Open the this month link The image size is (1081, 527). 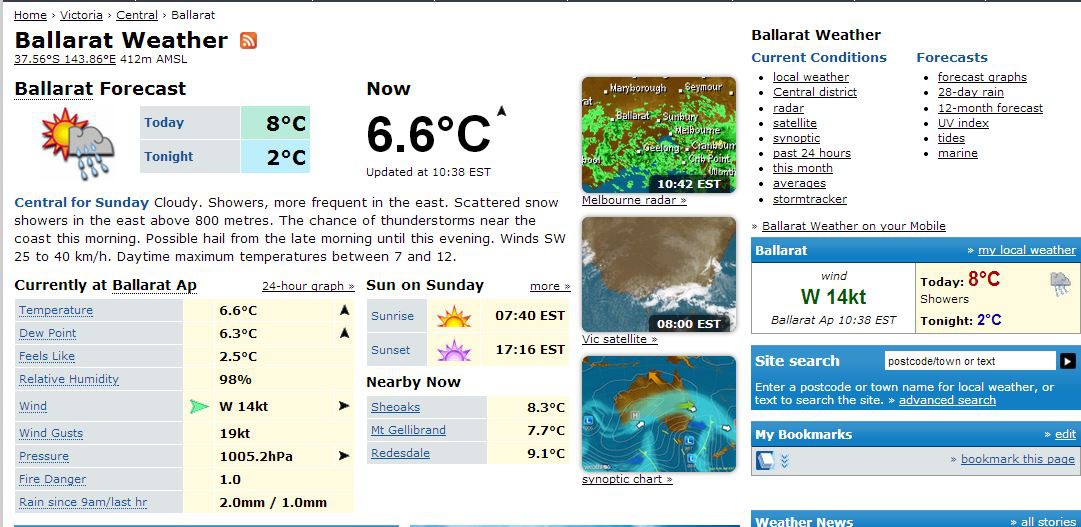802,168
